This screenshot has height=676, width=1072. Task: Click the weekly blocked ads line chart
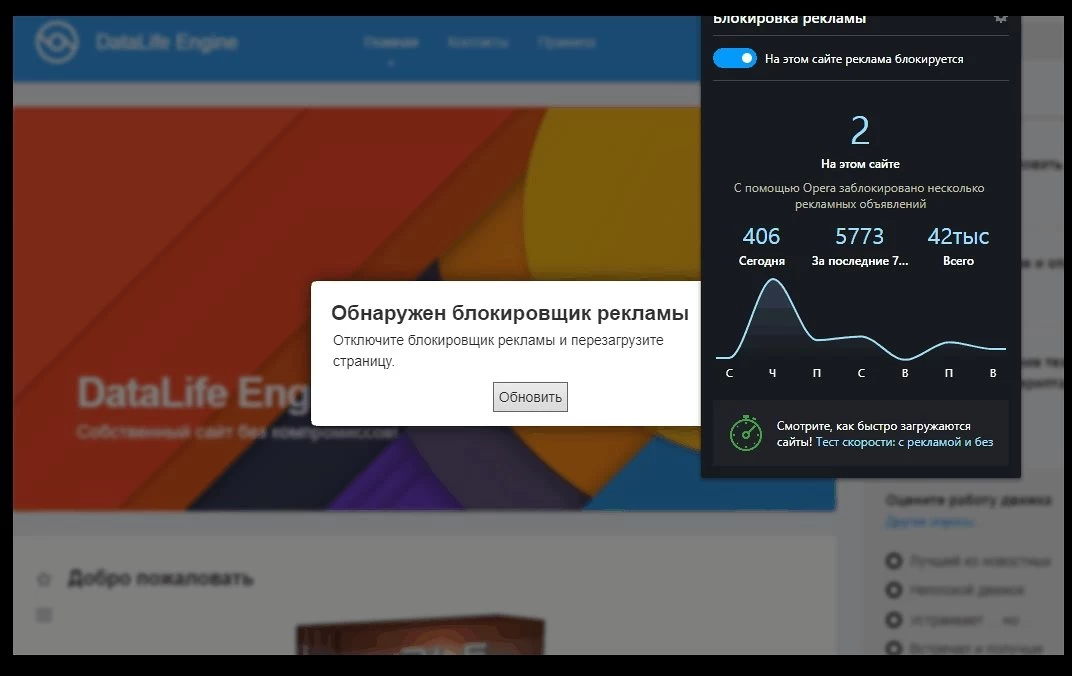860,319
